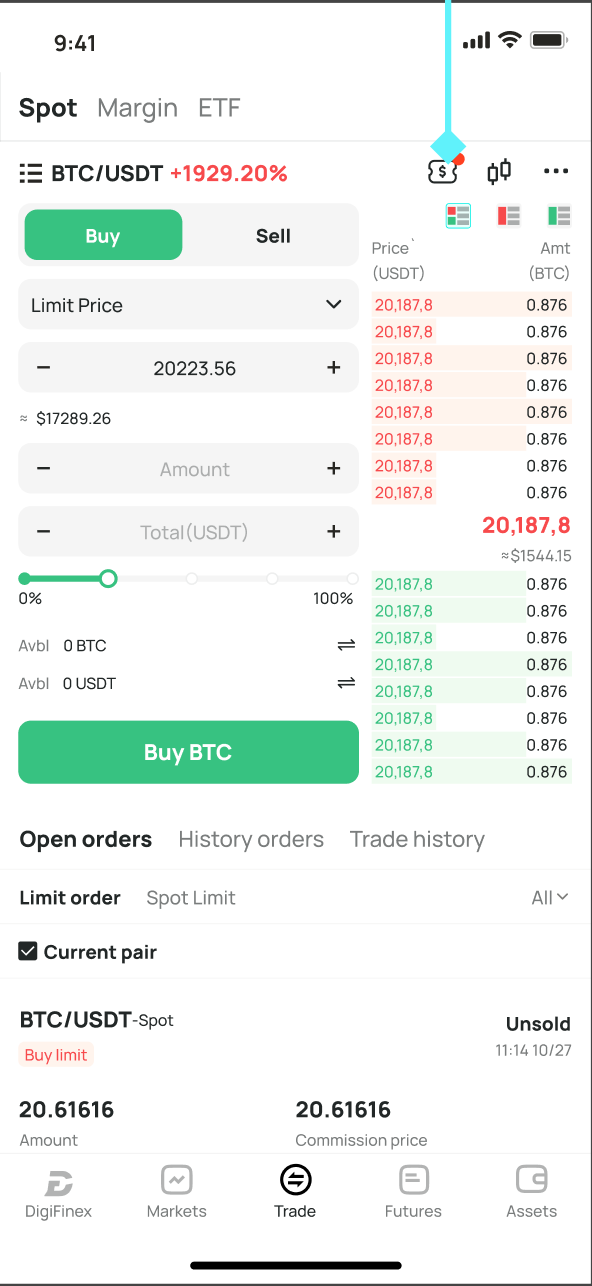Screen dimensions: 592x1286
Task: Open the All filter dropdown
Action: coord(550,898)
